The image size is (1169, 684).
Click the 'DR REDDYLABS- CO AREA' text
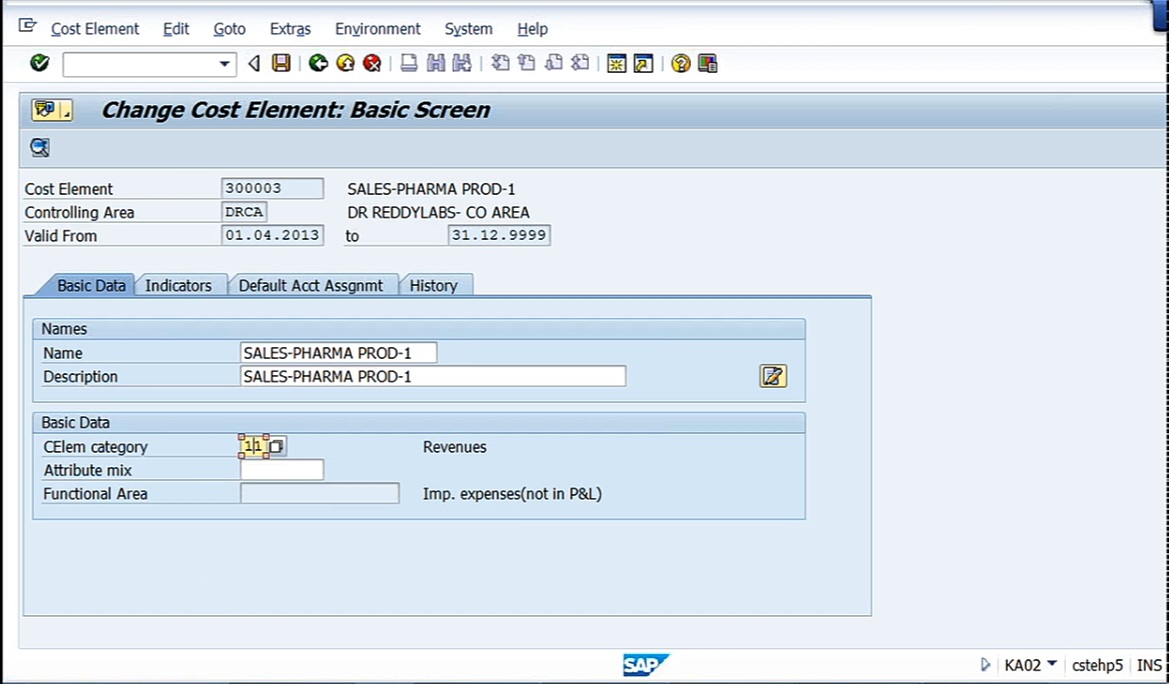(x=438, y=213)
